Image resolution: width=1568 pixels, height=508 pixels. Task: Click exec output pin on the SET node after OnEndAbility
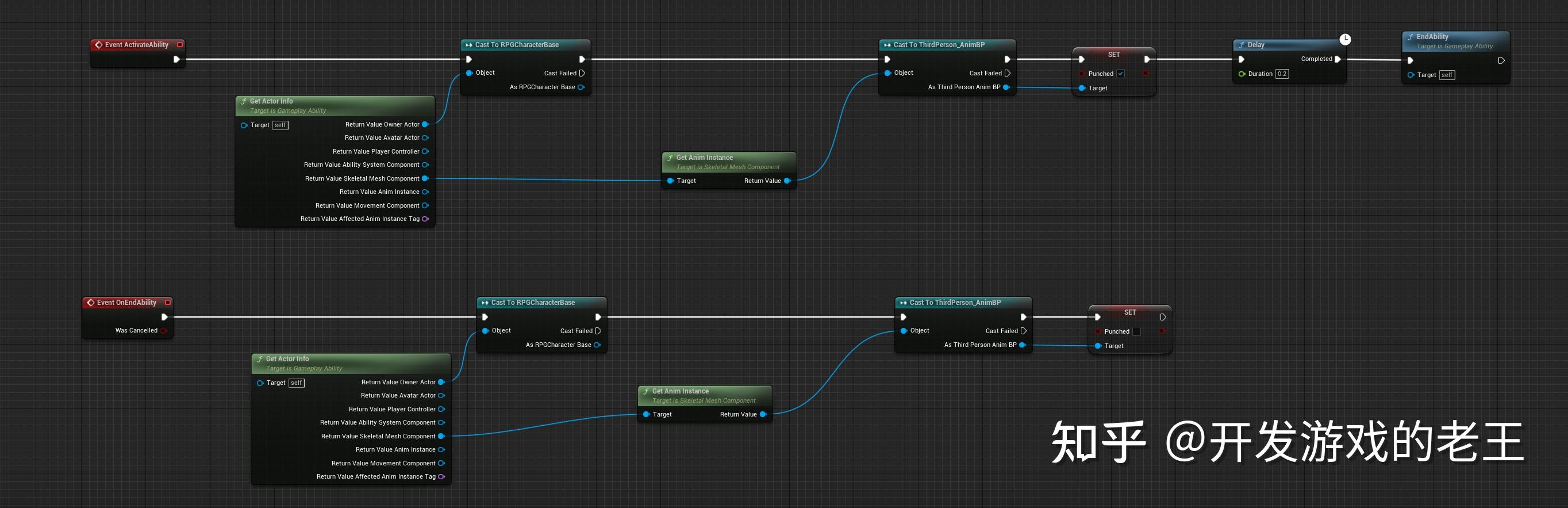click(x=1163, y=317)
